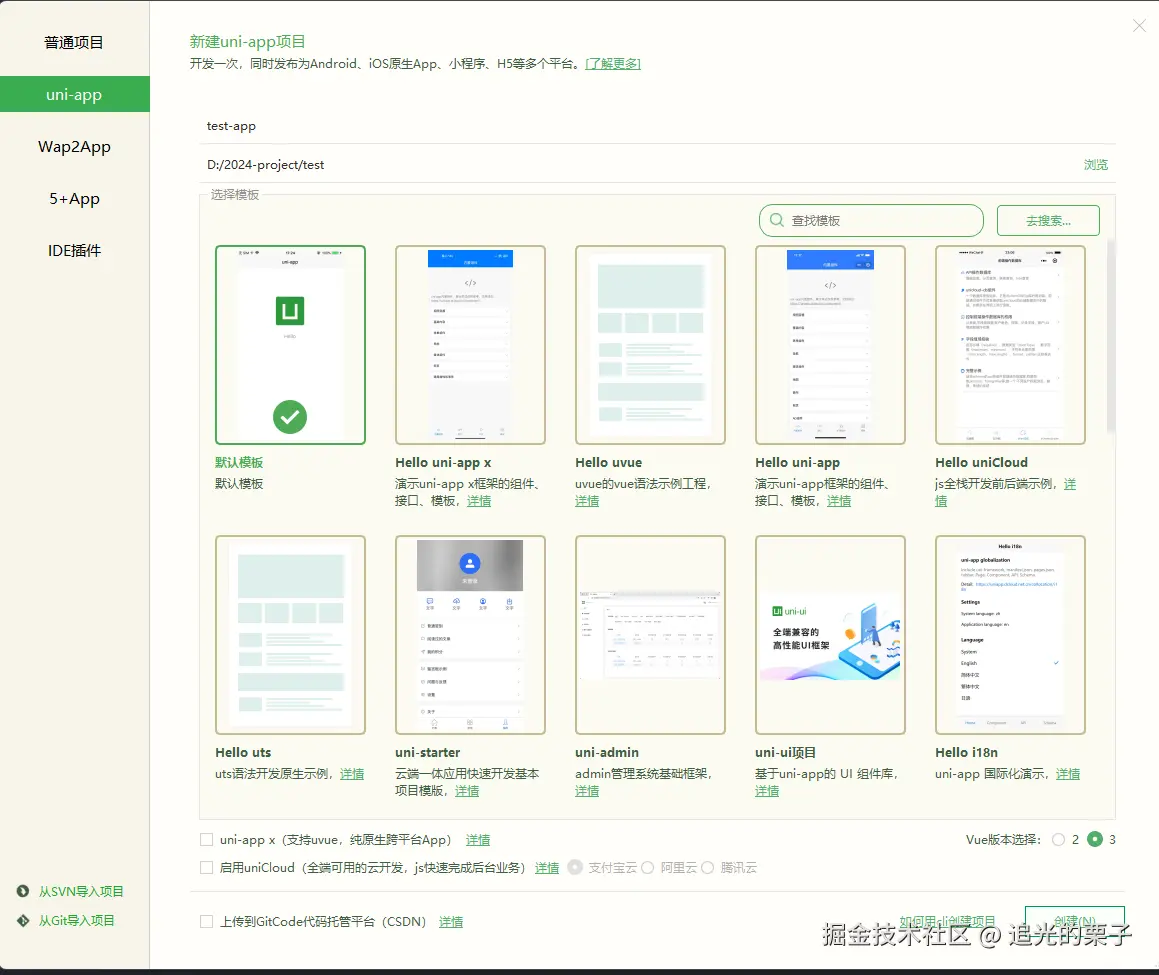
Task: Edit the project path D:/2024-project/test
Action: [x=636, y=165]
